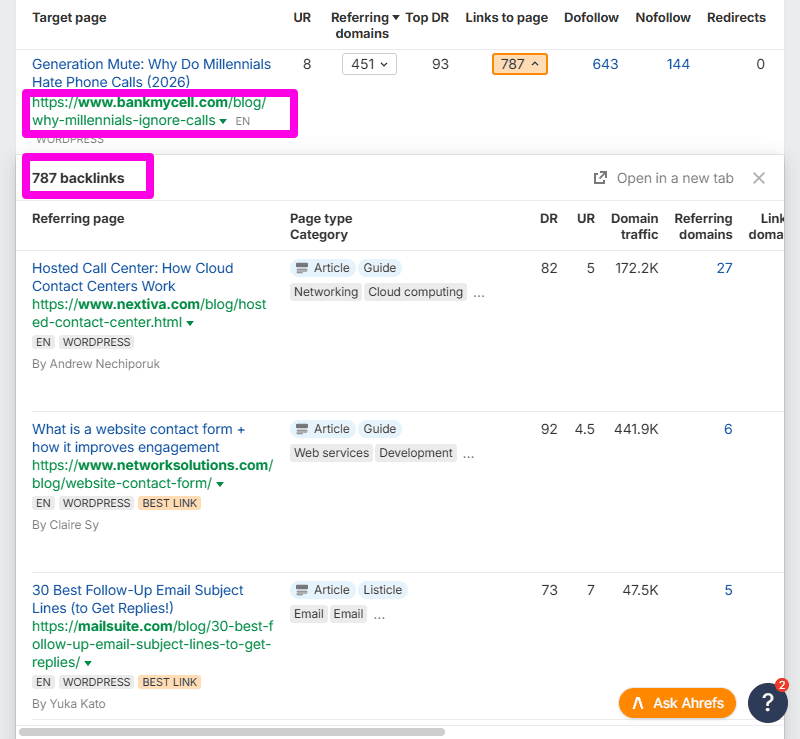Click the Domain traffic column header
Screen dimensions: 800x739
coord(635,227)
